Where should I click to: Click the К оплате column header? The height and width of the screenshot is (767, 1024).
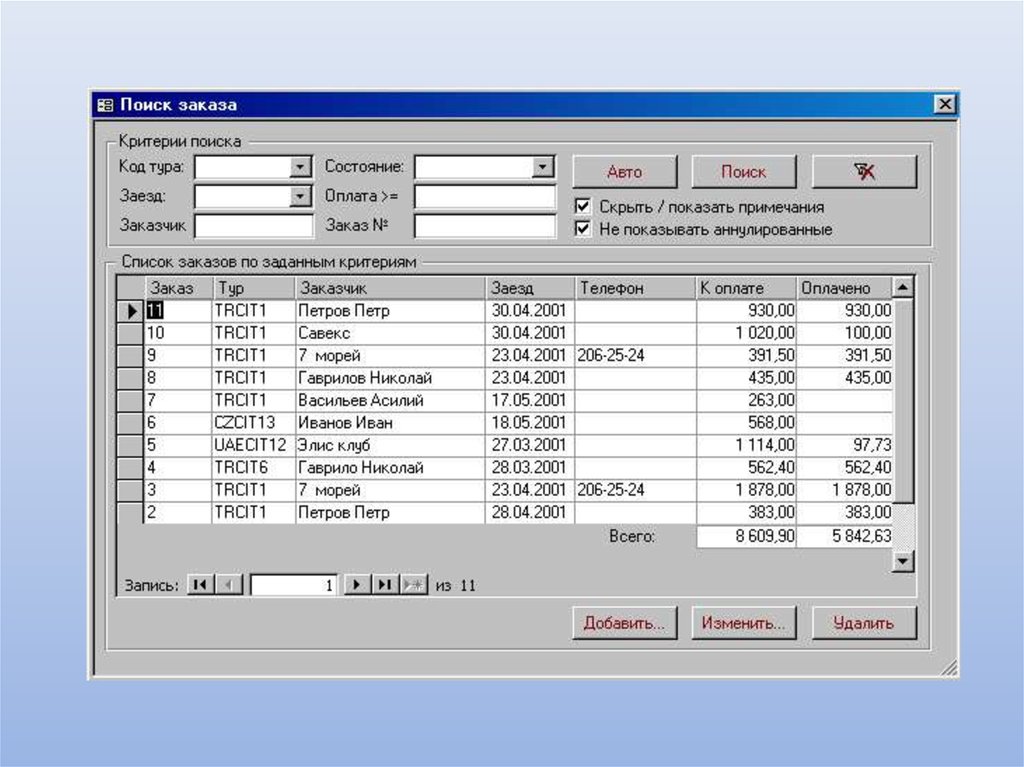745,288
